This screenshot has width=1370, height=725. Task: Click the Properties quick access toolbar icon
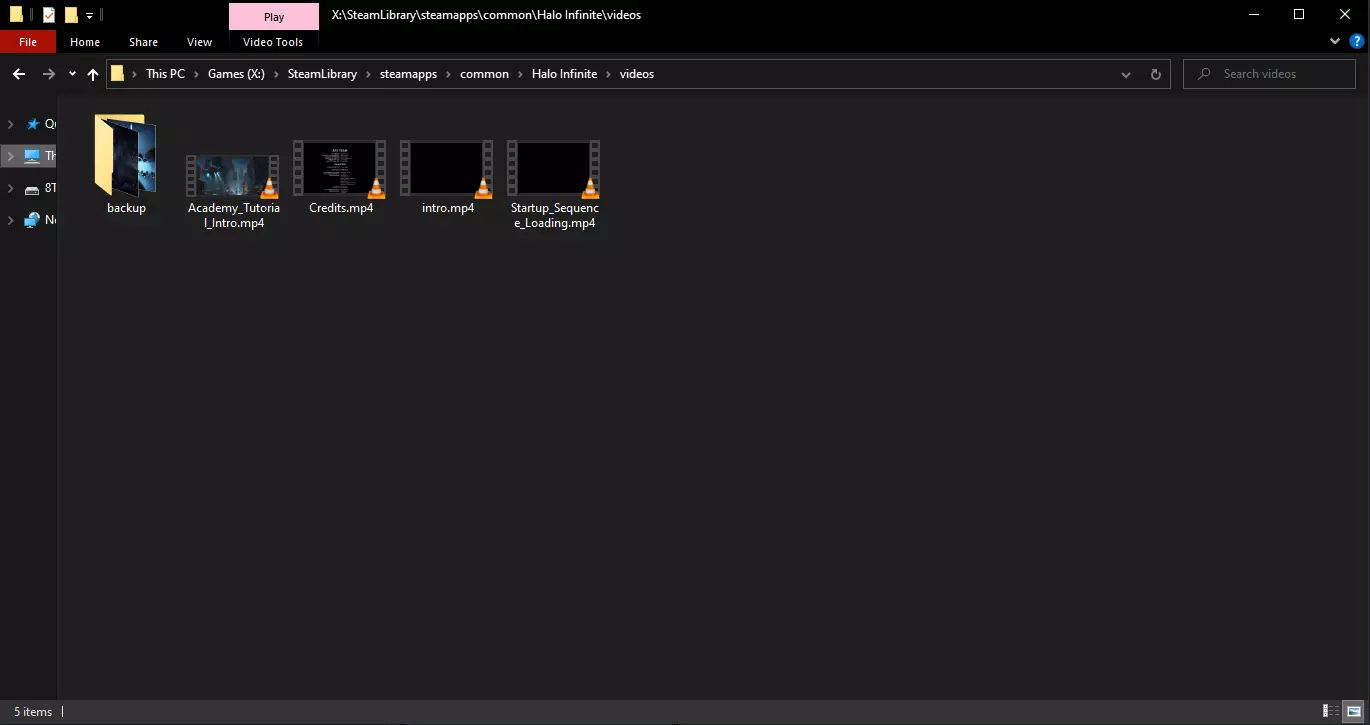point(48,15)
